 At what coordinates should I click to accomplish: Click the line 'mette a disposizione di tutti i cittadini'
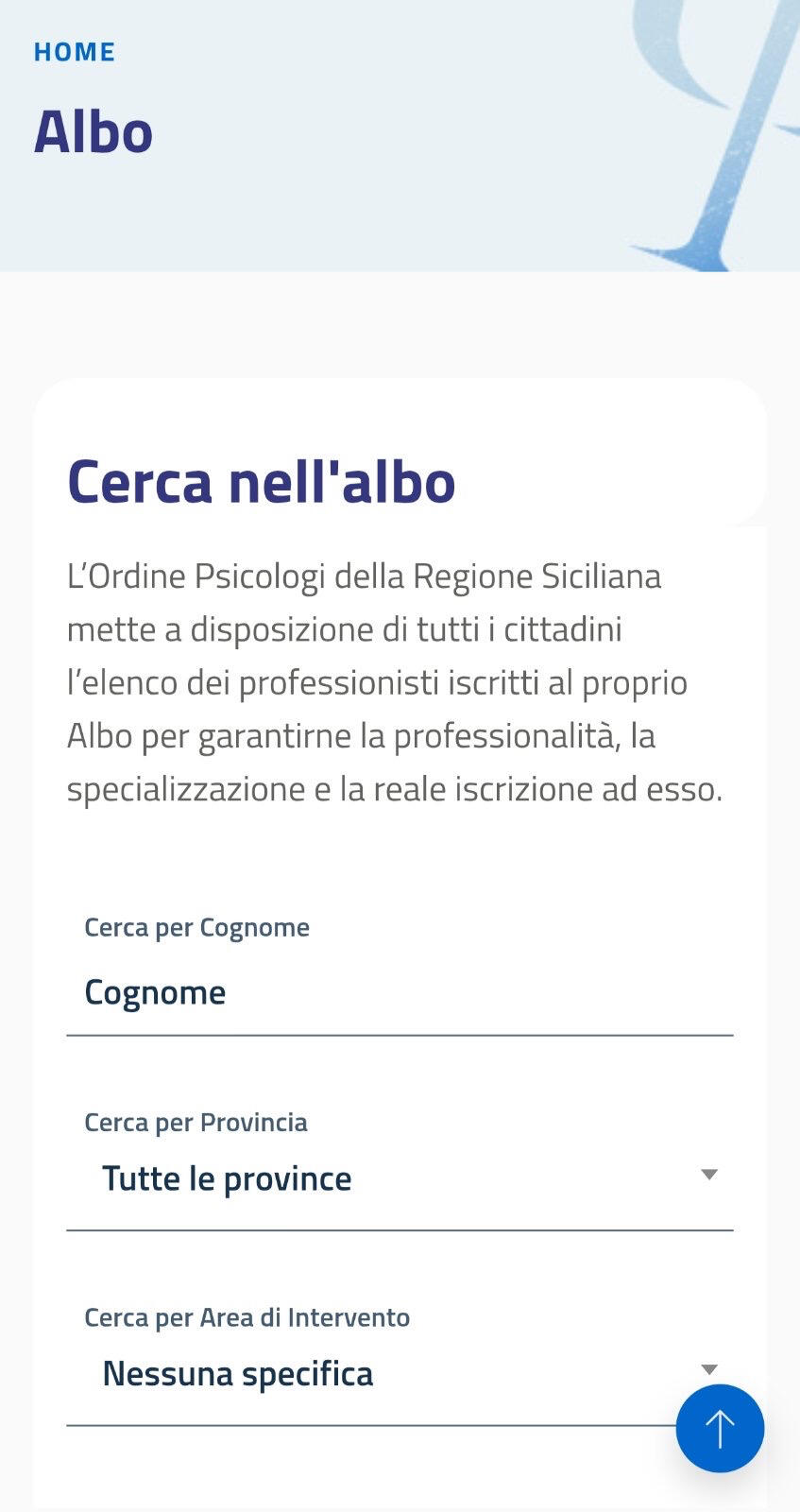344,628
